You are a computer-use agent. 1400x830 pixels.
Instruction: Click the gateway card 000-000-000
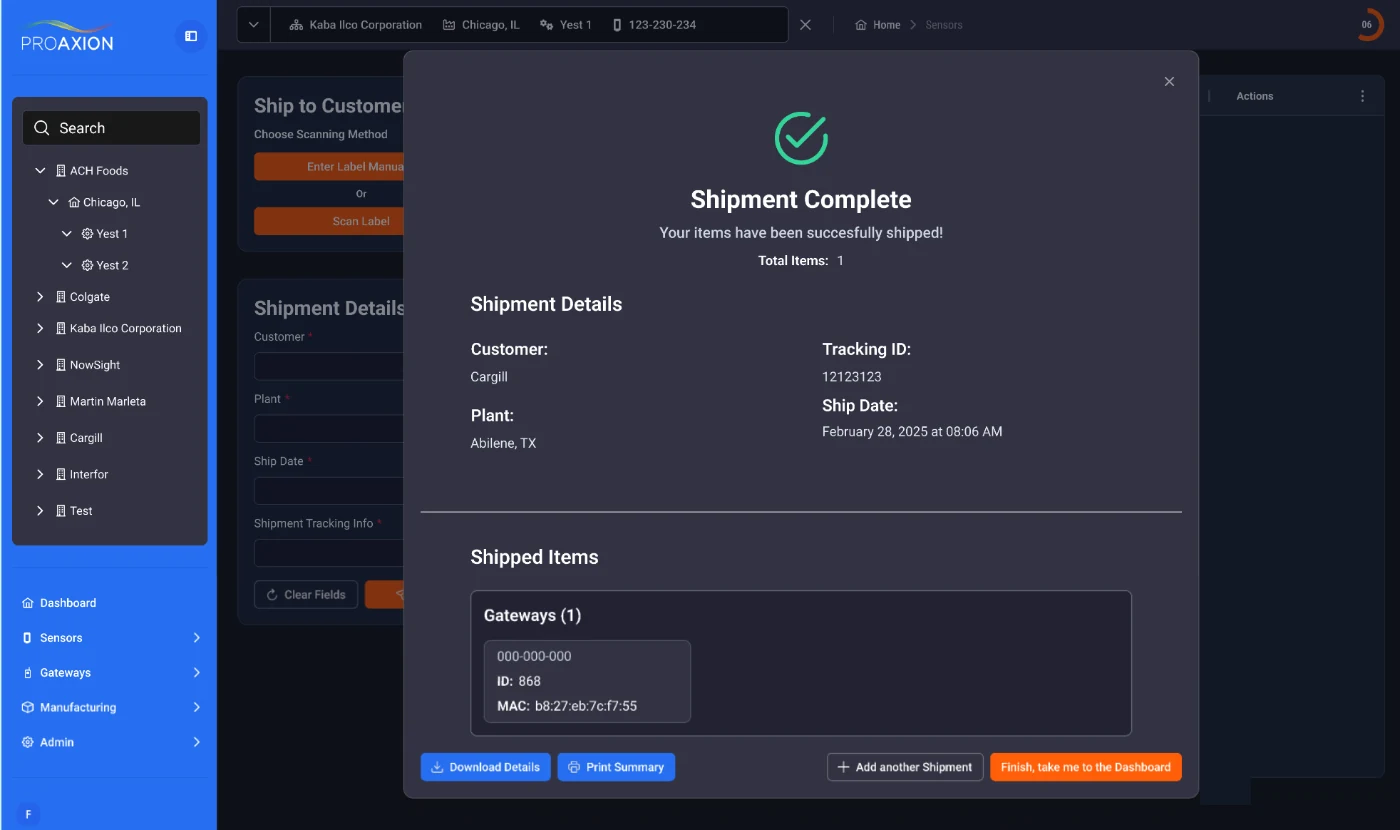point(587,681)
